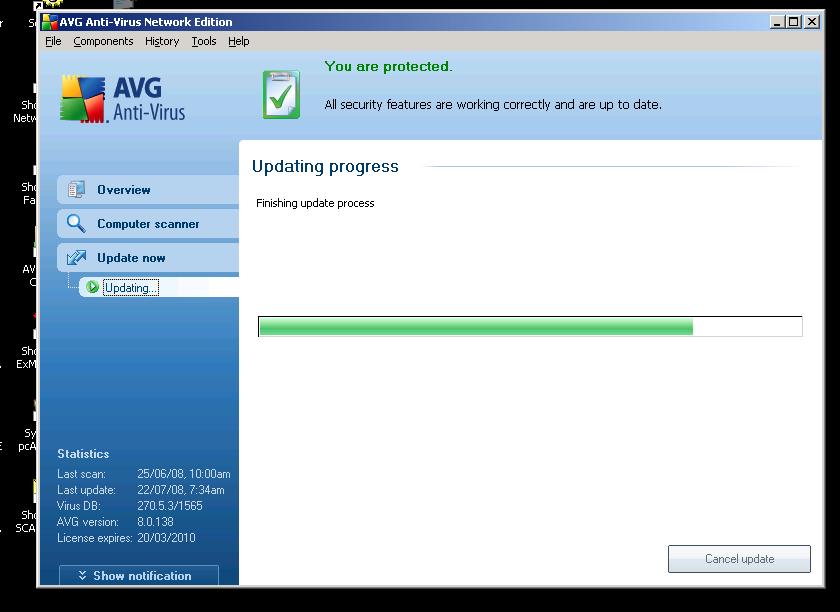
Task: Click the AVG Anti-Virus logo
Action: tap(123, 97)
